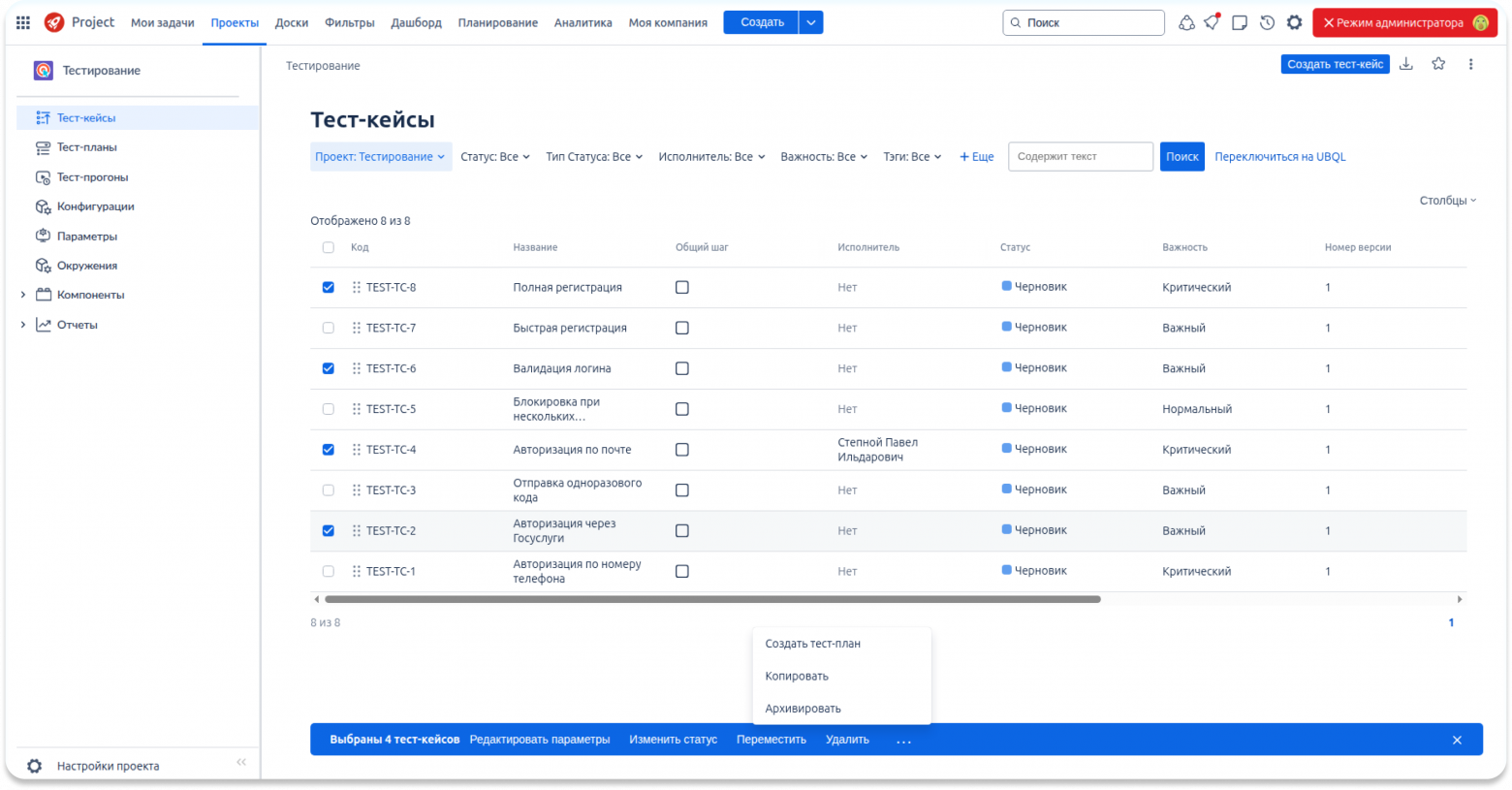Open the Тэги: Все filter dropdown
The image size is (1512, 790).
[912, 157]
